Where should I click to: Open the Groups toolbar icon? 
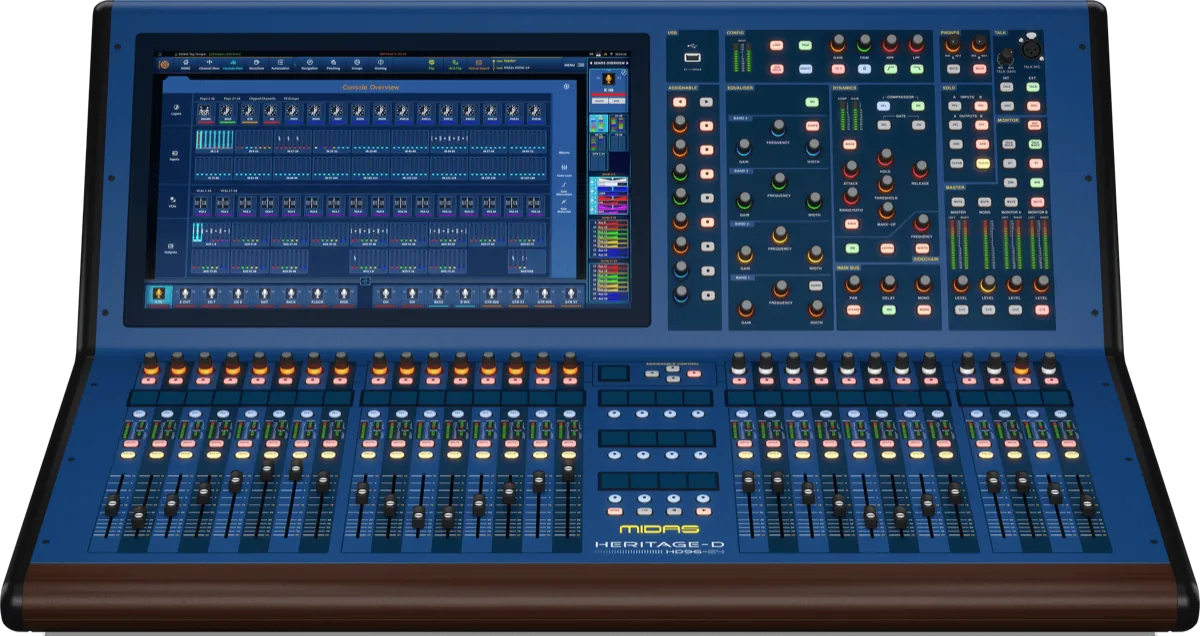point(356,62)
